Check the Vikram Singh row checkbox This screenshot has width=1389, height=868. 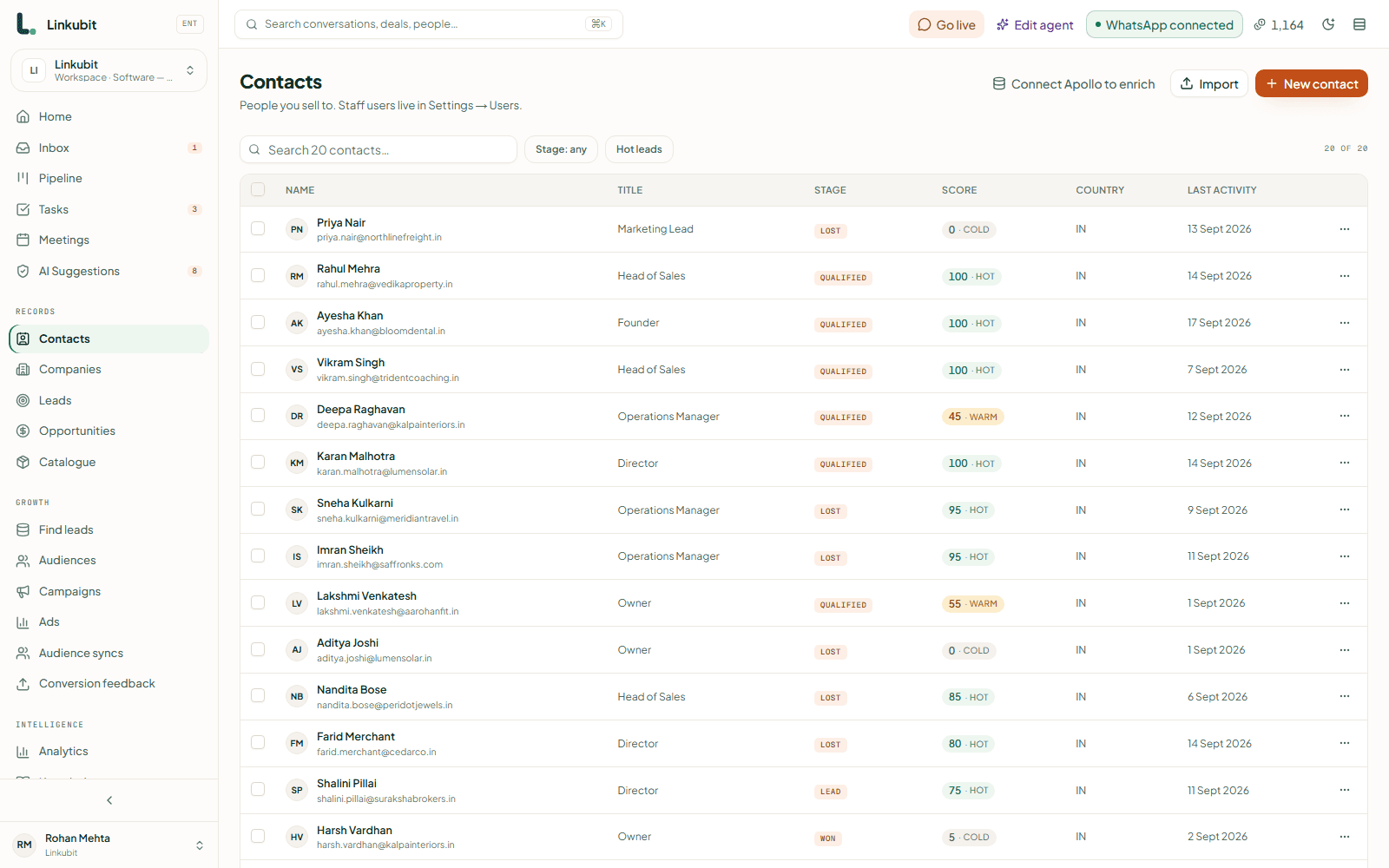258,369
